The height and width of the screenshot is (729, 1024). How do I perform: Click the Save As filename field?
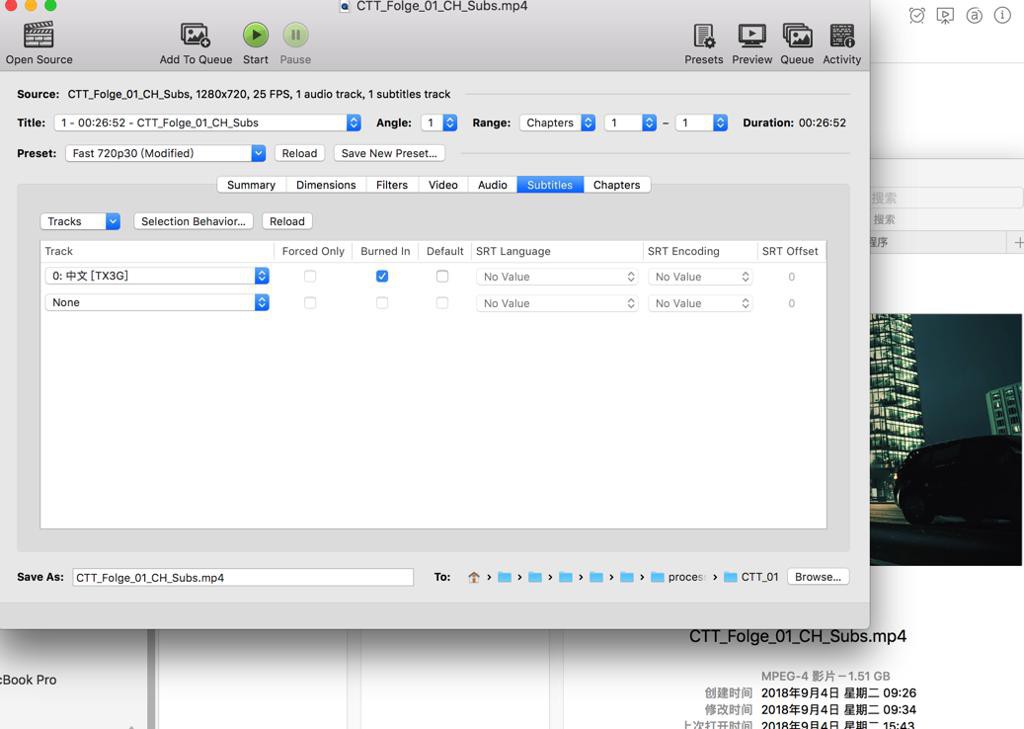243,577
